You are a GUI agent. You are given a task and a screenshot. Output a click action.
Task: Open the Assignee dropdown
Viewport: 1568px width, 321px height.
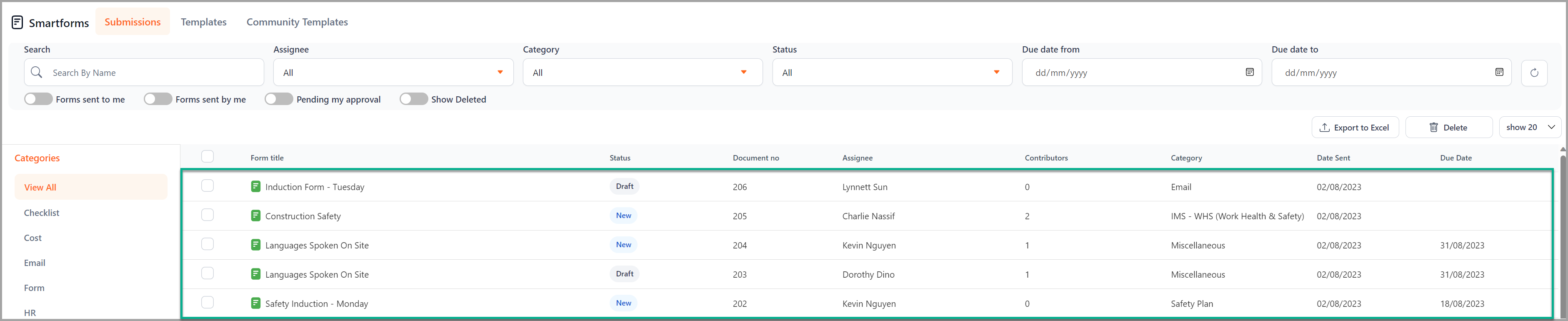[393, 73]
